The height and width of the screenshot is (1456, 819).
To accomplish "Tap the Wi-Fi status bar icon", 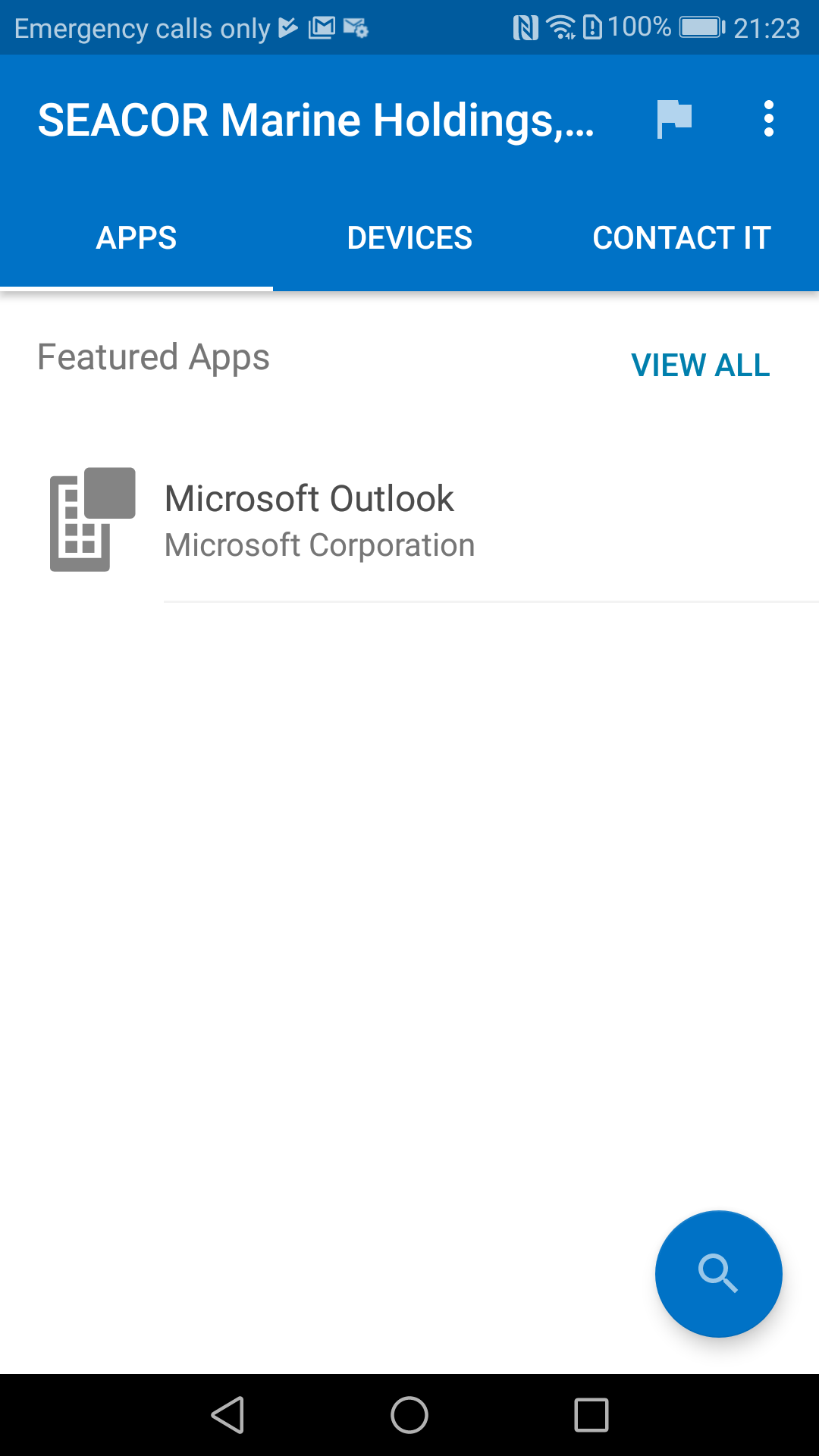I will pyautogui.click(x=561, y=27).
